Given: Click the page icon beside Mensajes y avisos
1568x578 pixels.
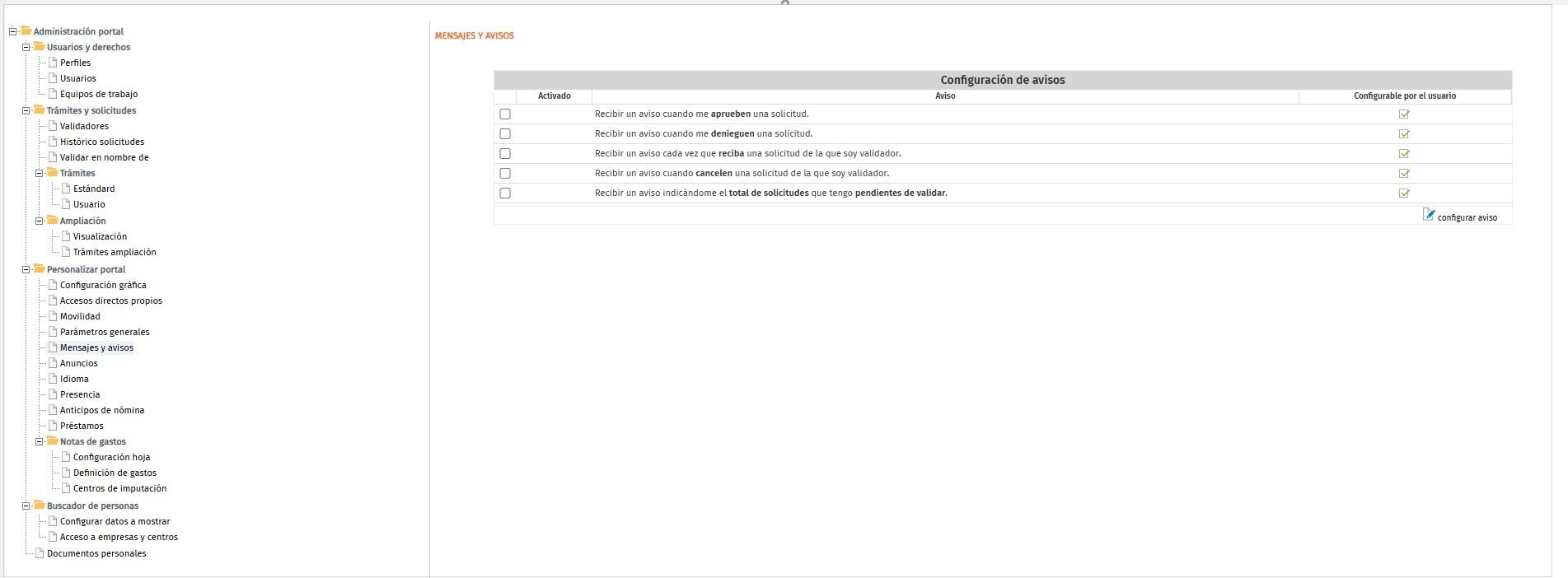Looking at the screenshot, I should point(53,347).
